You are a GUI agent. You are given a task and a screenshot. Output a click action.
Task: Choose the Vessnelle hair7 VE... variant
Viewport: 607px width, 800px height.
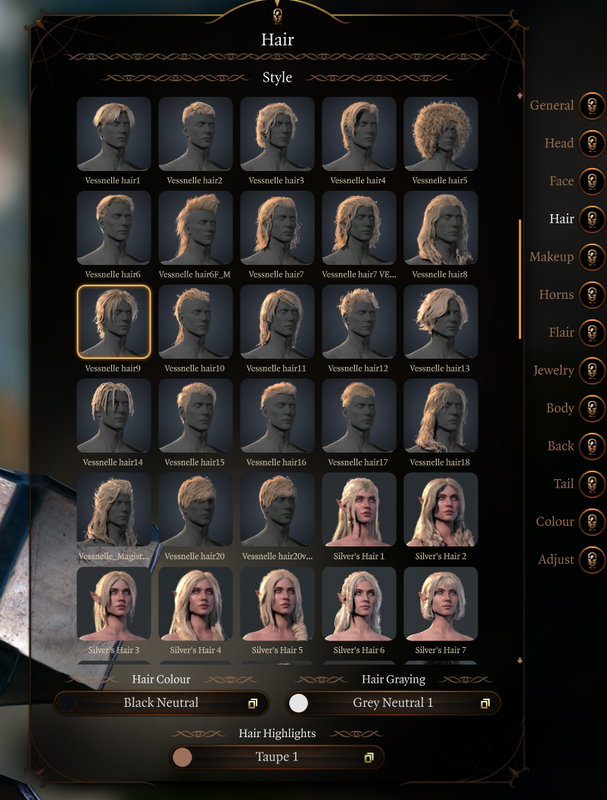pos(359,228)
